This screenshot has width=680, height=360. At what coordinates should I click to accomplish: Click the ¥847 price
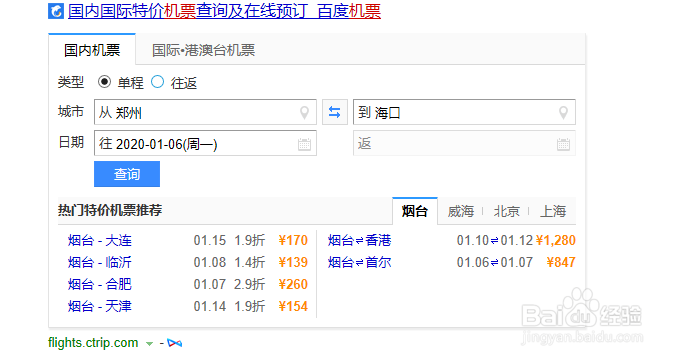coord(561,262)
